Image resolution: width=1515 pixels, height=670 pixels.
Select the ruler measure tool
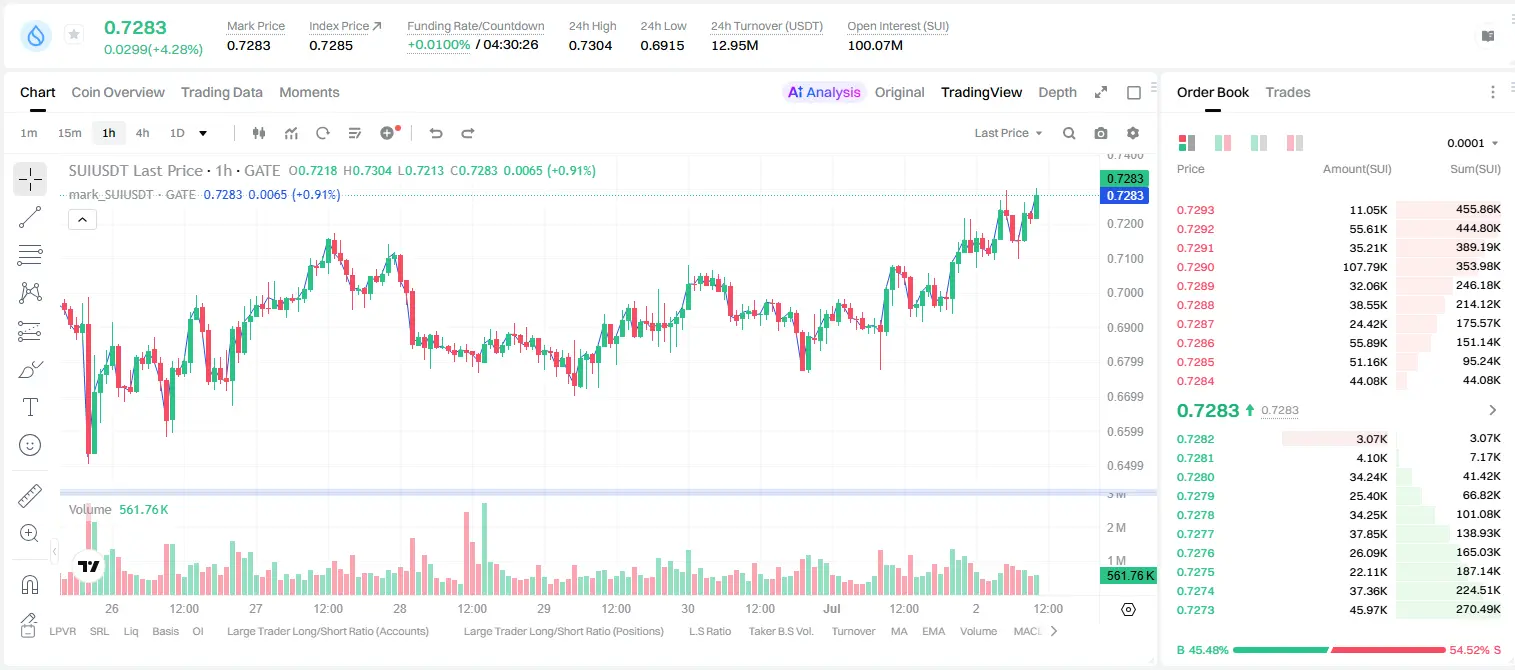point(30,495)
